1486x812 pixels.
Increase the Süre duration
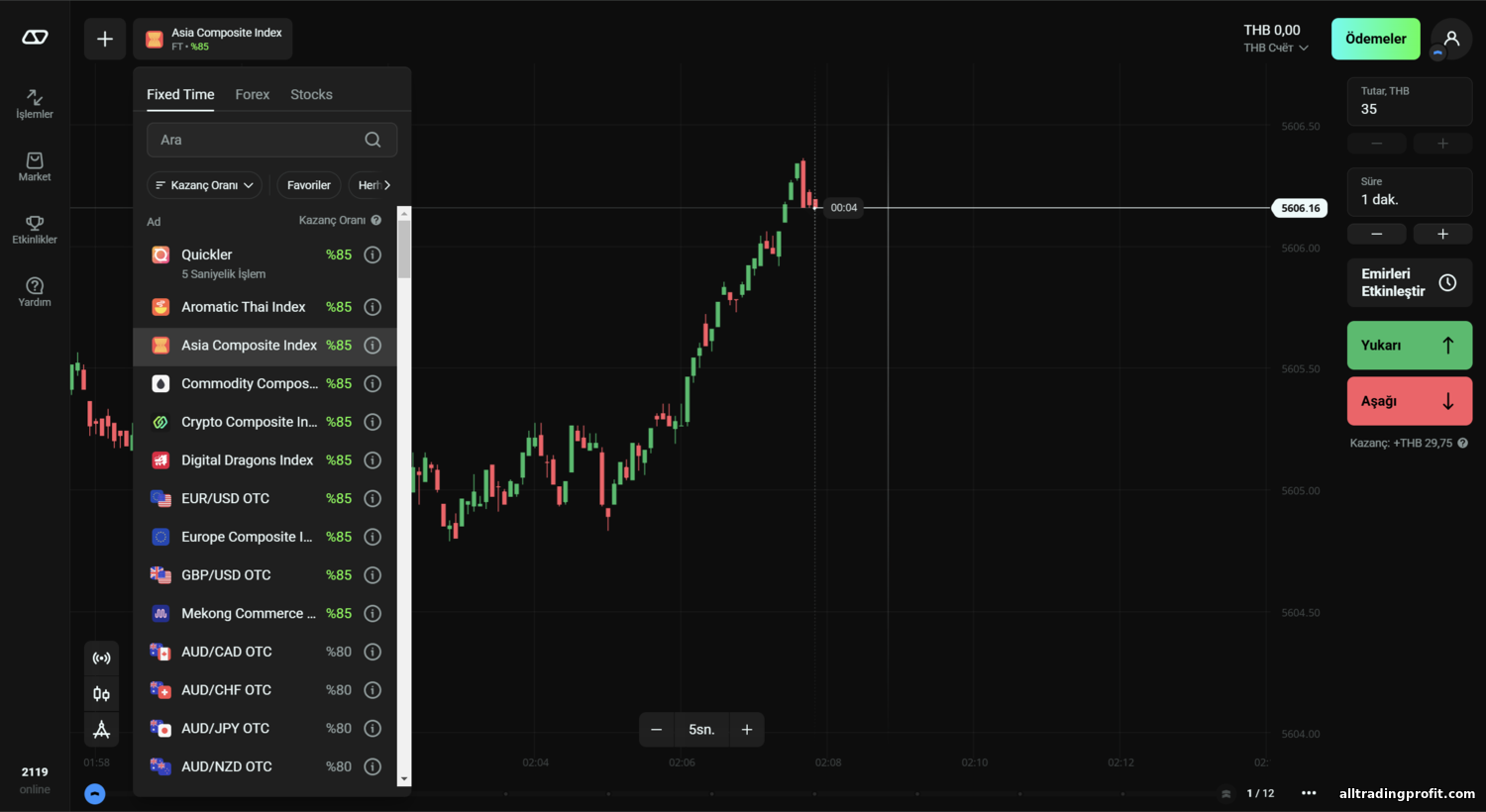pyautogui.click(x=1442, y=234)
